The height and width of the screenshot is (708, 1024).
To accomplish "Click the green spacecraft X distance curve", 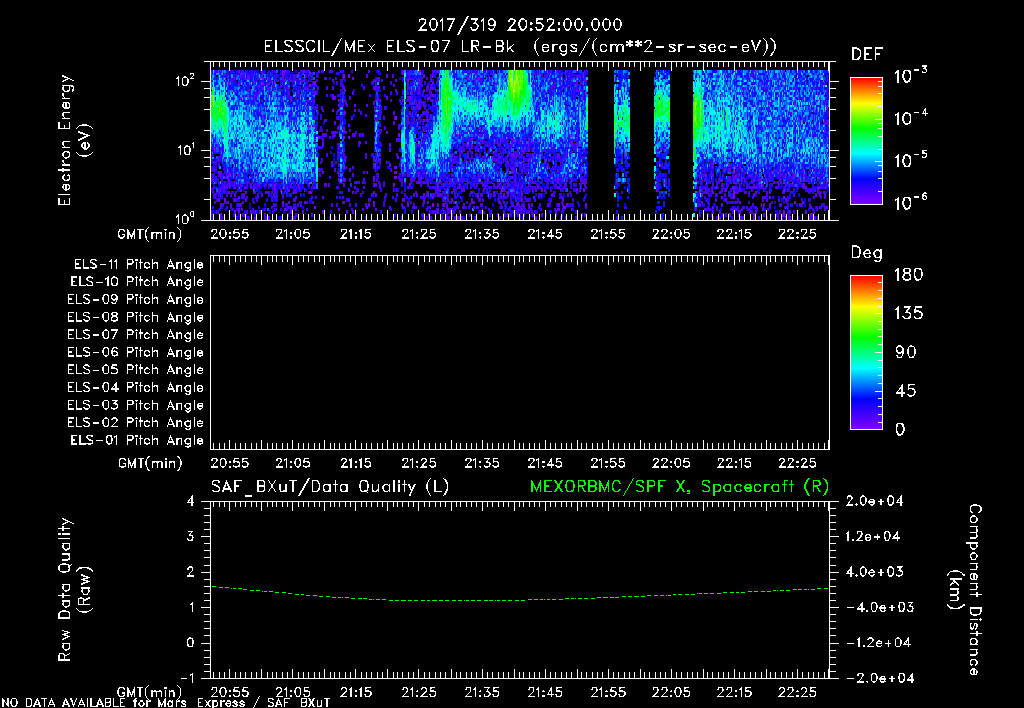I will pyautogui.click(x=519, y=600).
